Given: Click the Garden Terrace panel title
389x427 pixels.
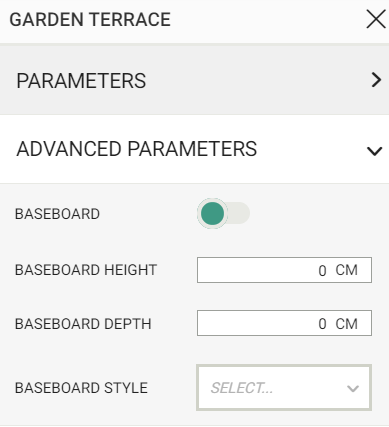Looking at the screenshot, I should pos(90,19).
